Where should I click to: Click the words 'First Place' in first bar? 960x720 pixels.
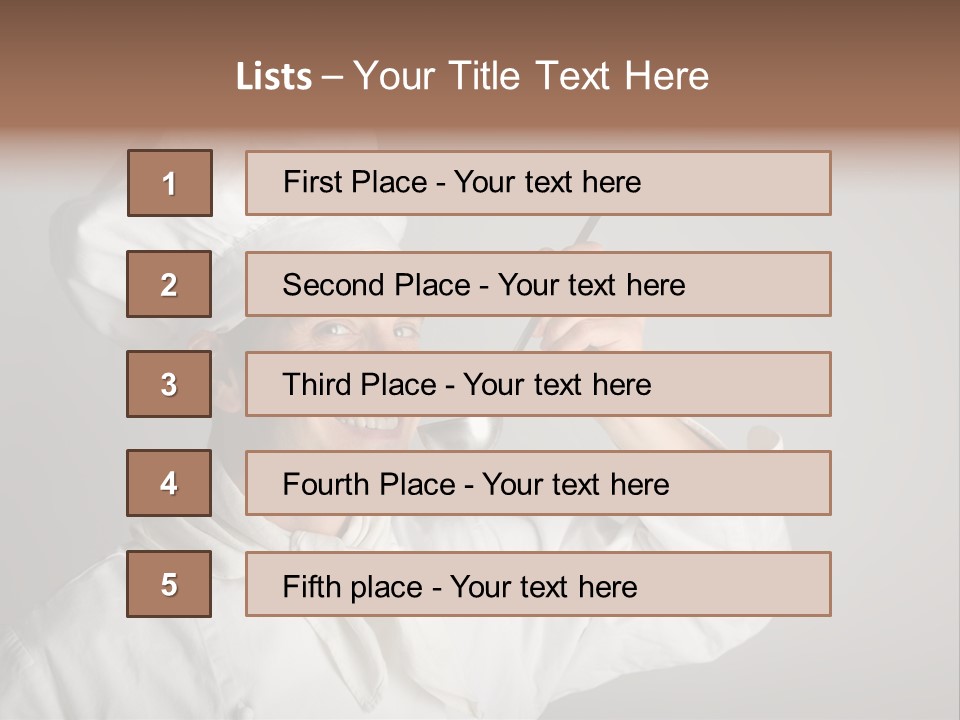(355, 182)
